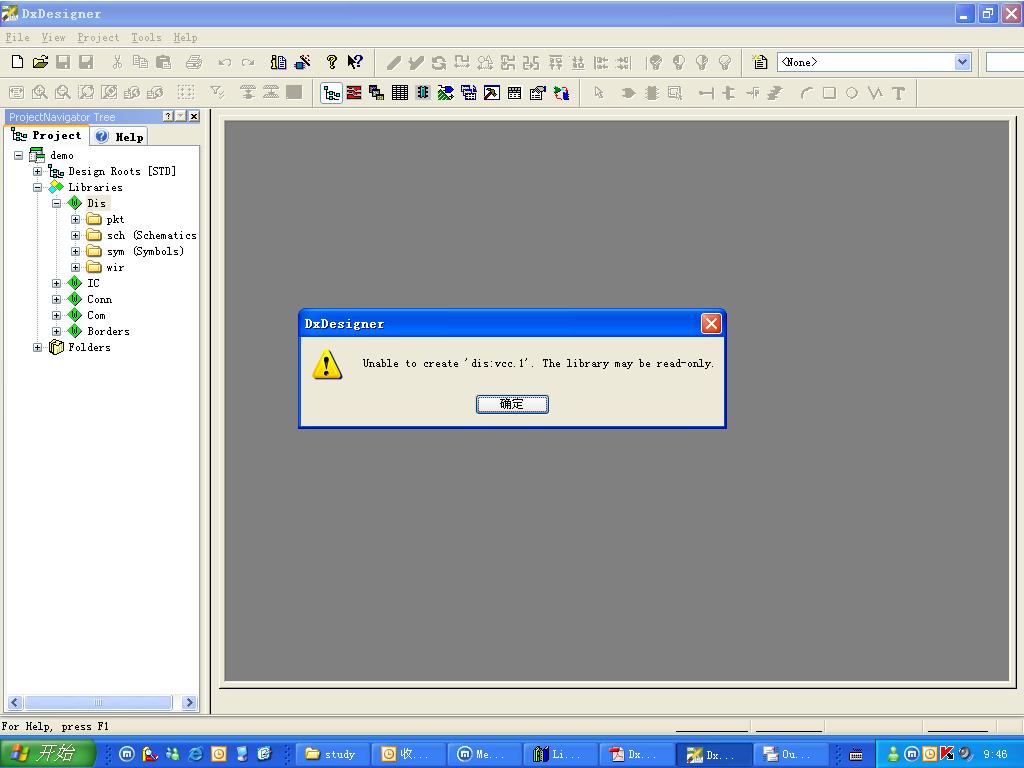Image resolution: width=1024 pixels, height=768 pixels.
Task: Collapse the Libraries node
Action: pos(38,187)
